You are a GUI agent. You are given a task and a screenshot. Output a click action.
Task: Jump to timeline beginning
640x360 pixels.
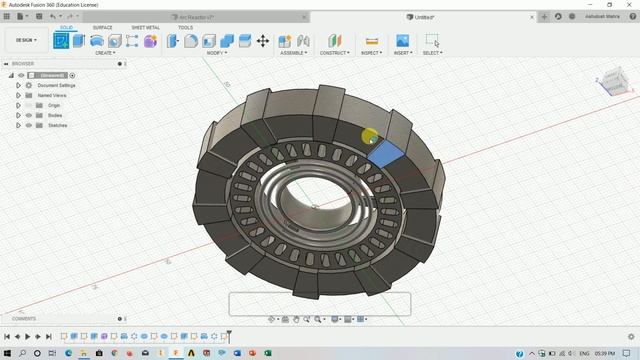click(x=7, y=337)
